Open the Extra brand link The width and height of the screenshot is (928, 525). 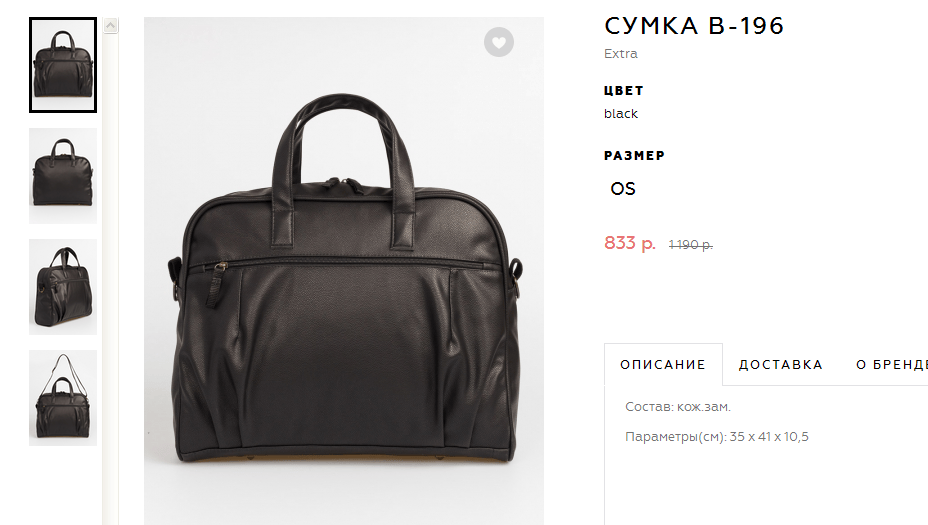coord(620,54)
